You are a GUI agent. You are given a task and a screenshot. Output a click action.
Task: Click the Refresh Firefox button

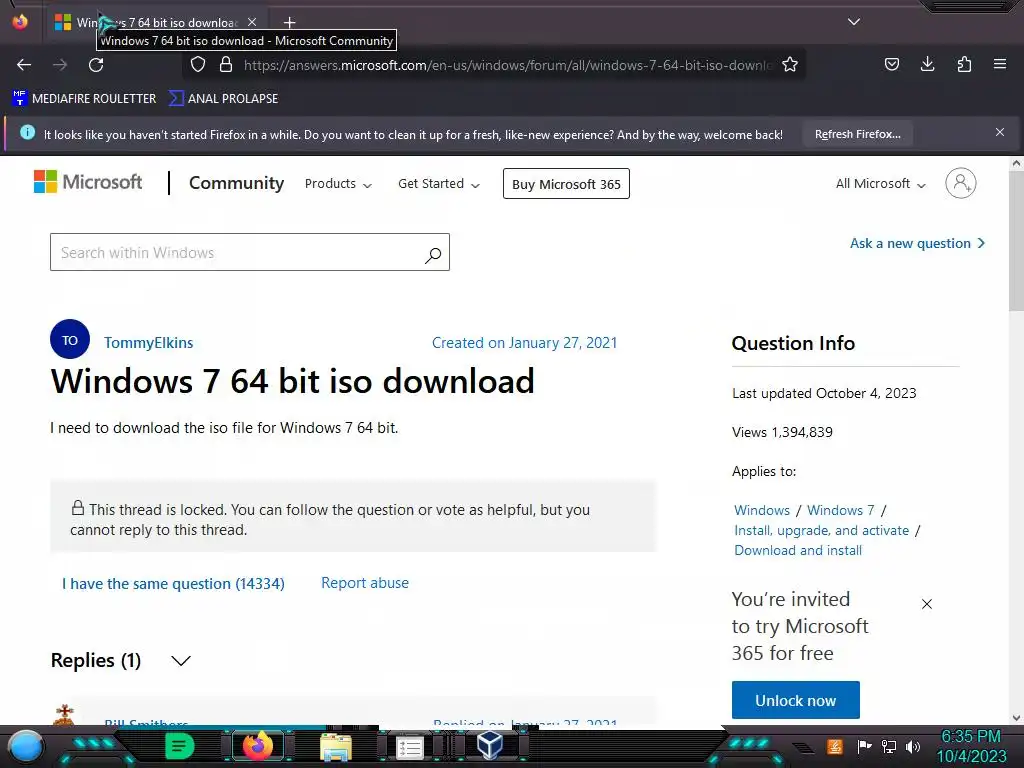(857, 134)
